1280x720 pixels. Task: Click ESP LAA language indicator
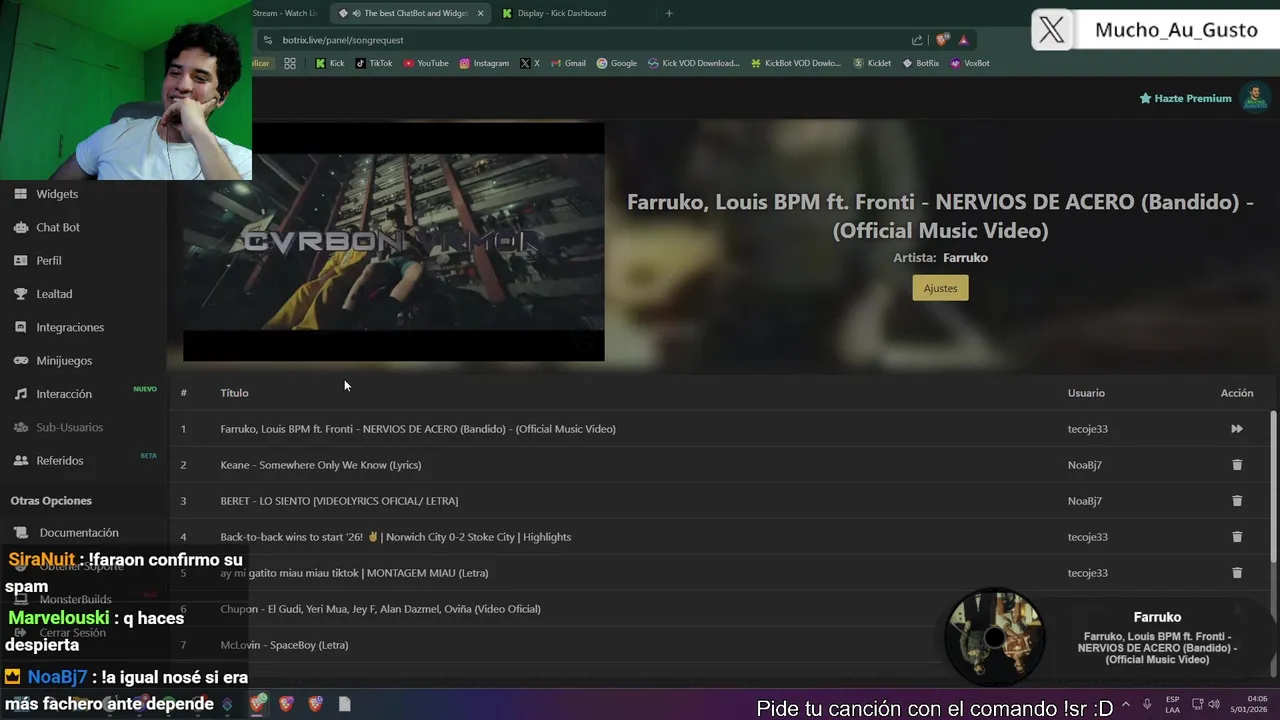(1172, 704)
